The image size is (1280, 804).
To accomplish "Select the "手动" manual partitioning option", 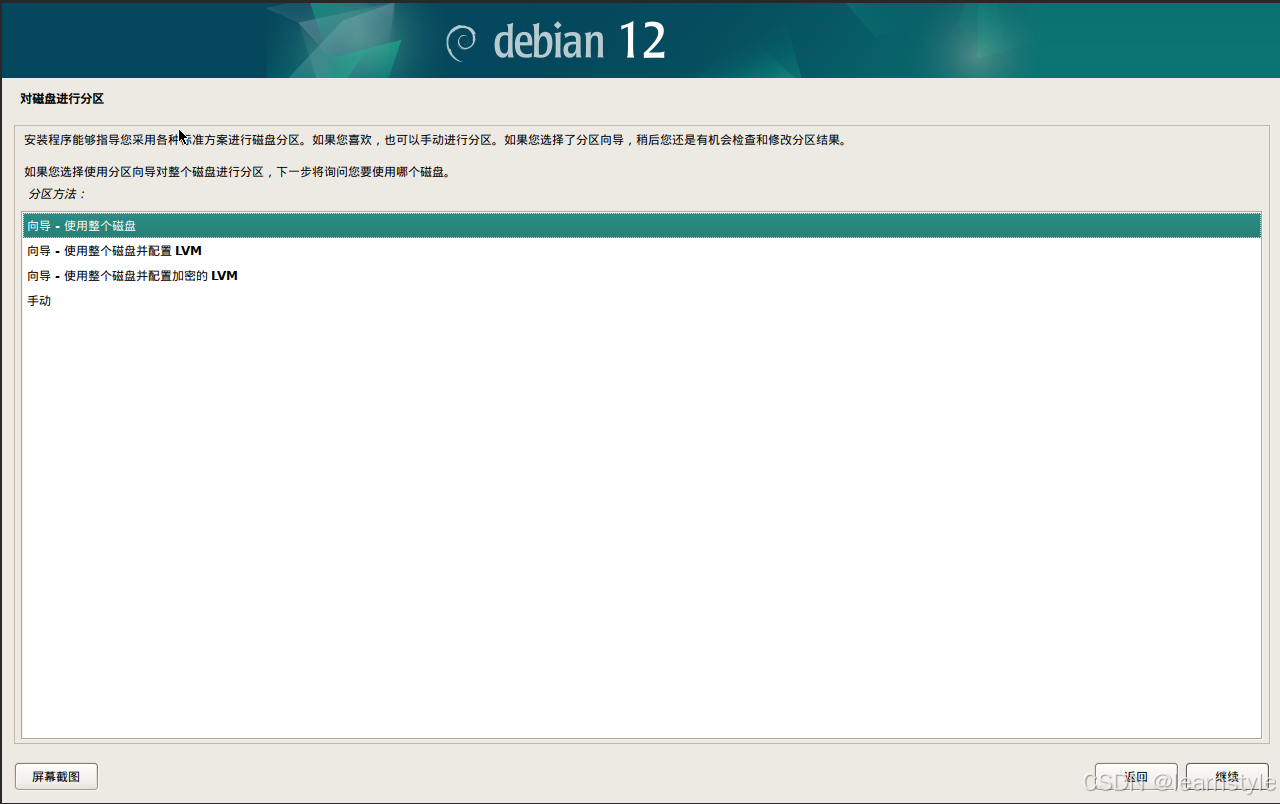I will 641,301.
